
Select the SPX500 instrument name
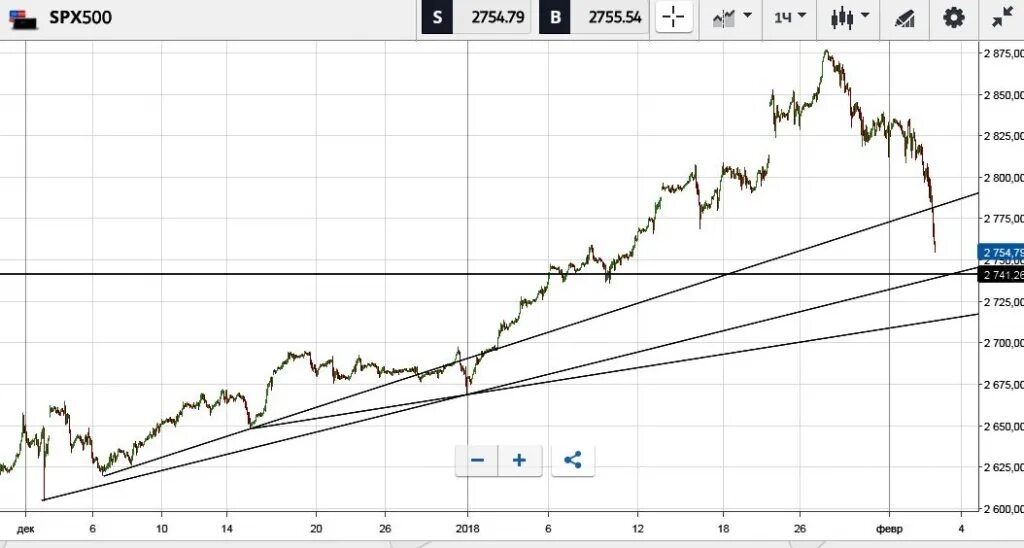80,18
